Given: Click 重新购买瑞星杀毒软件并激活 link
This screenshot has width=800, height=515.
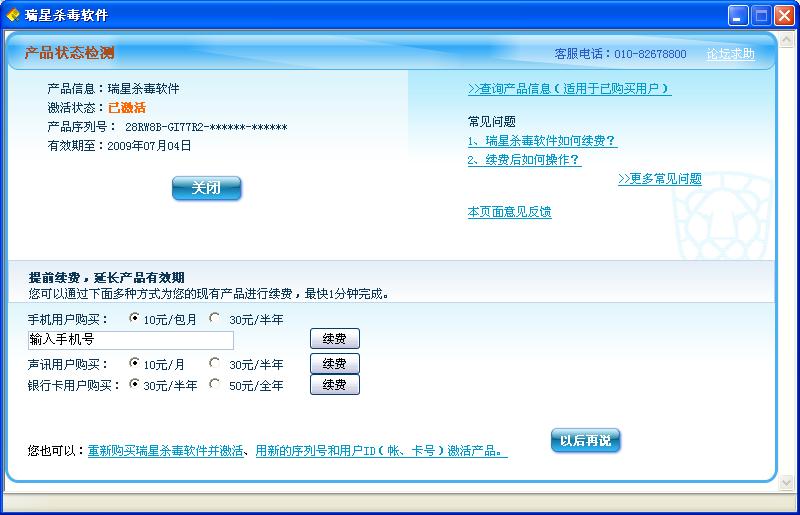Looking at the screenshot, I should (166, 451).
